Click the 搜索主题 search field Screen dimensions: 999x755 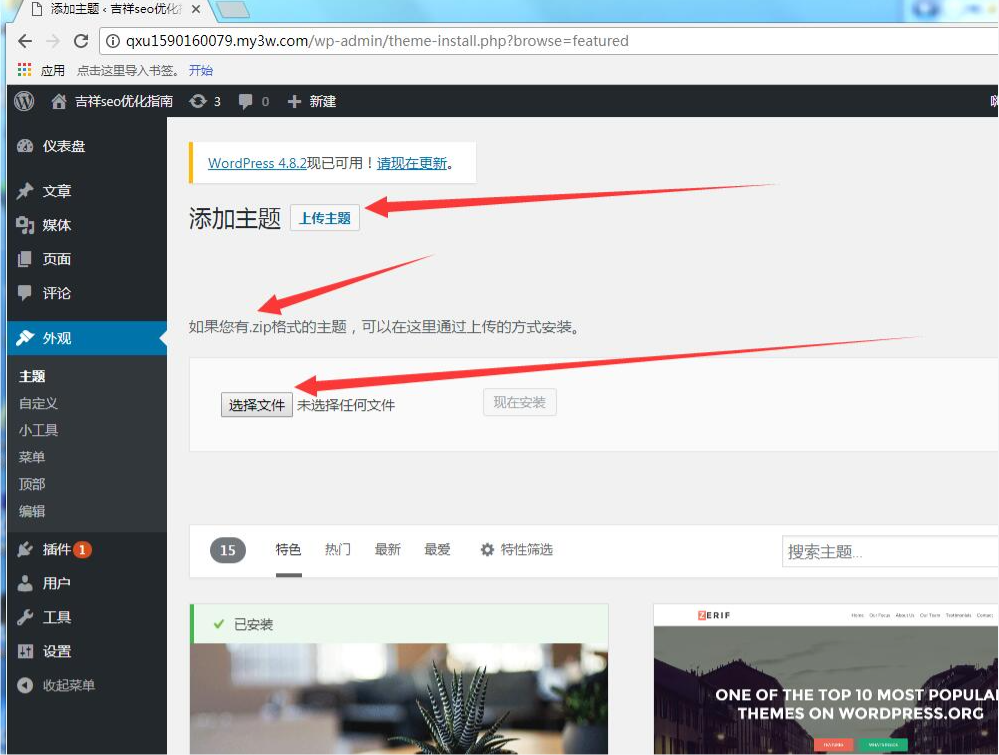pyautogui.click(x=890, y=551)
